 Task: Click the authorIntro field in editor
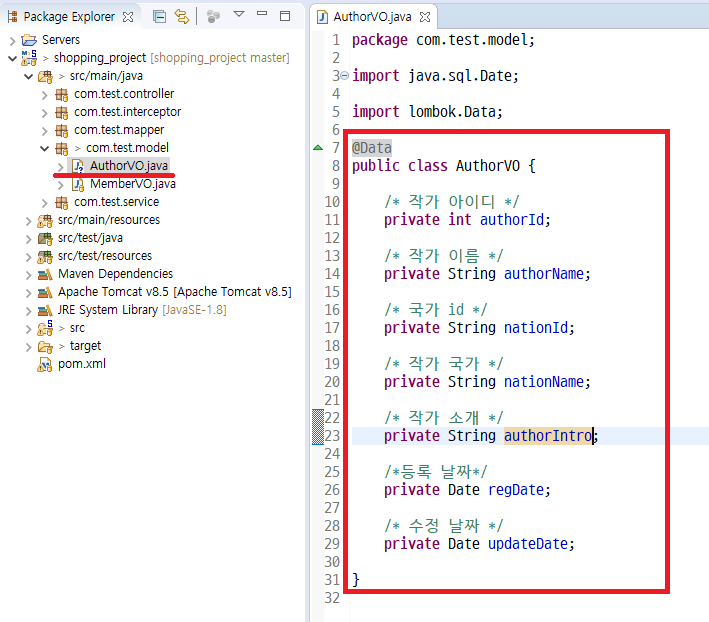coord(548,435)
